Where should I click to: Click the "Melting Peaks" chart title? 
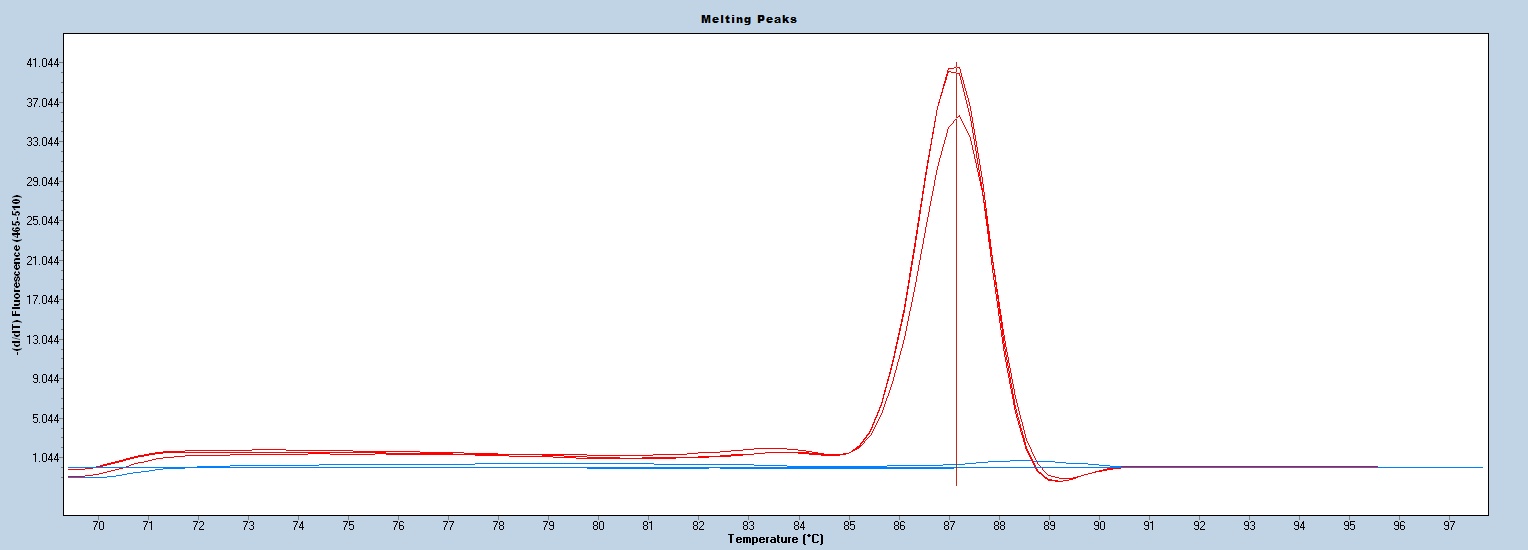click(x=763, y=19)
